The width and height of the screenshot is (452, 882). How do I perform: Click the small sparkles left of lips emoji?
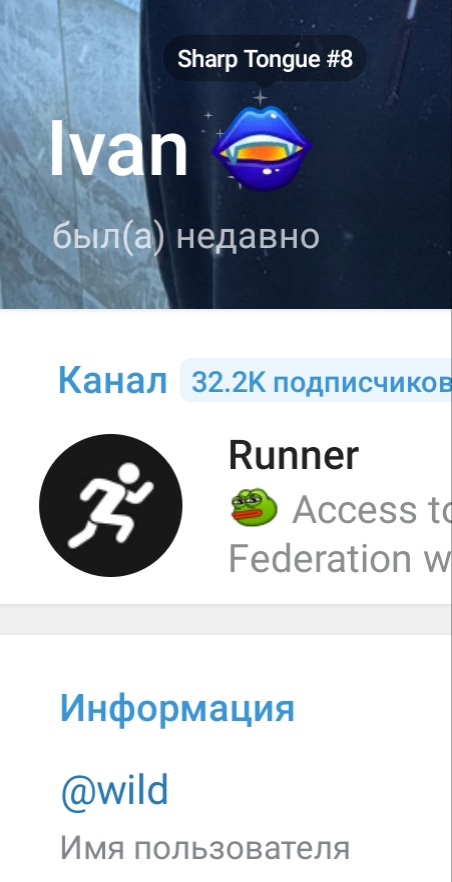213,124
